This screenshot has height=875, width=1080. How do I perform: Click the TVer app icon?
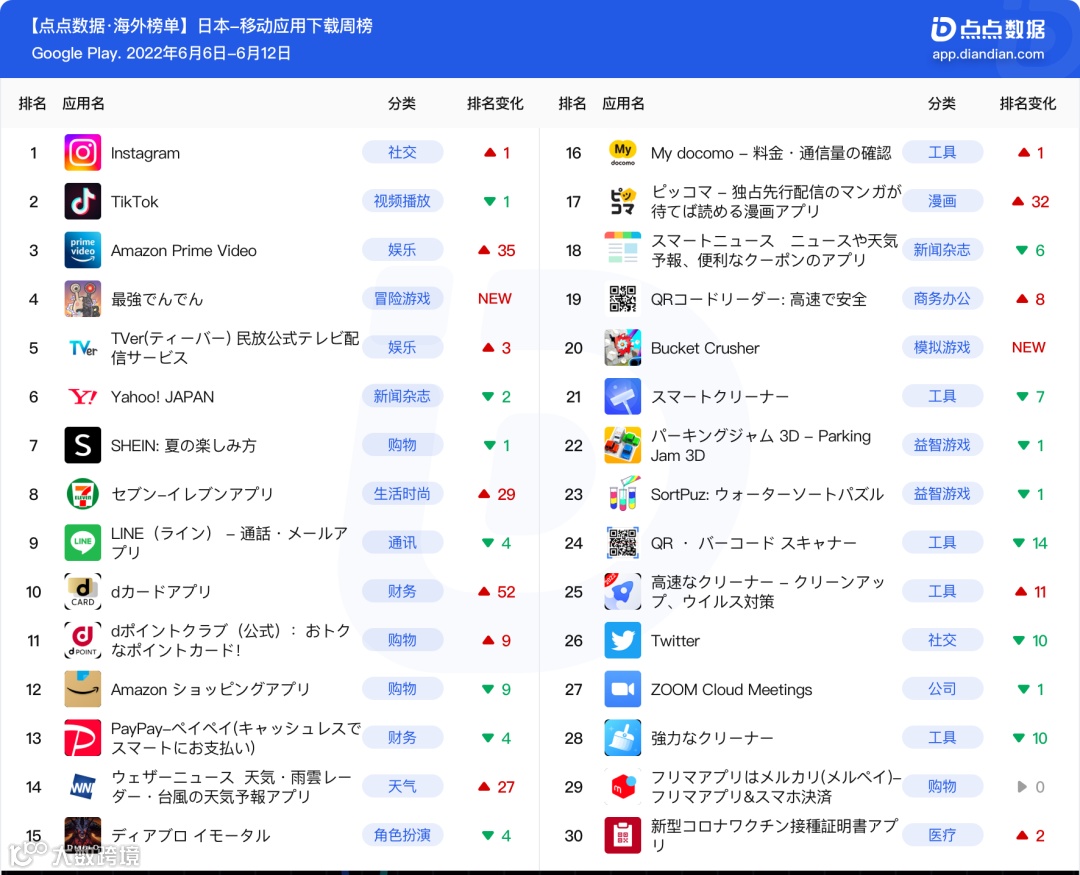[83, 348]
